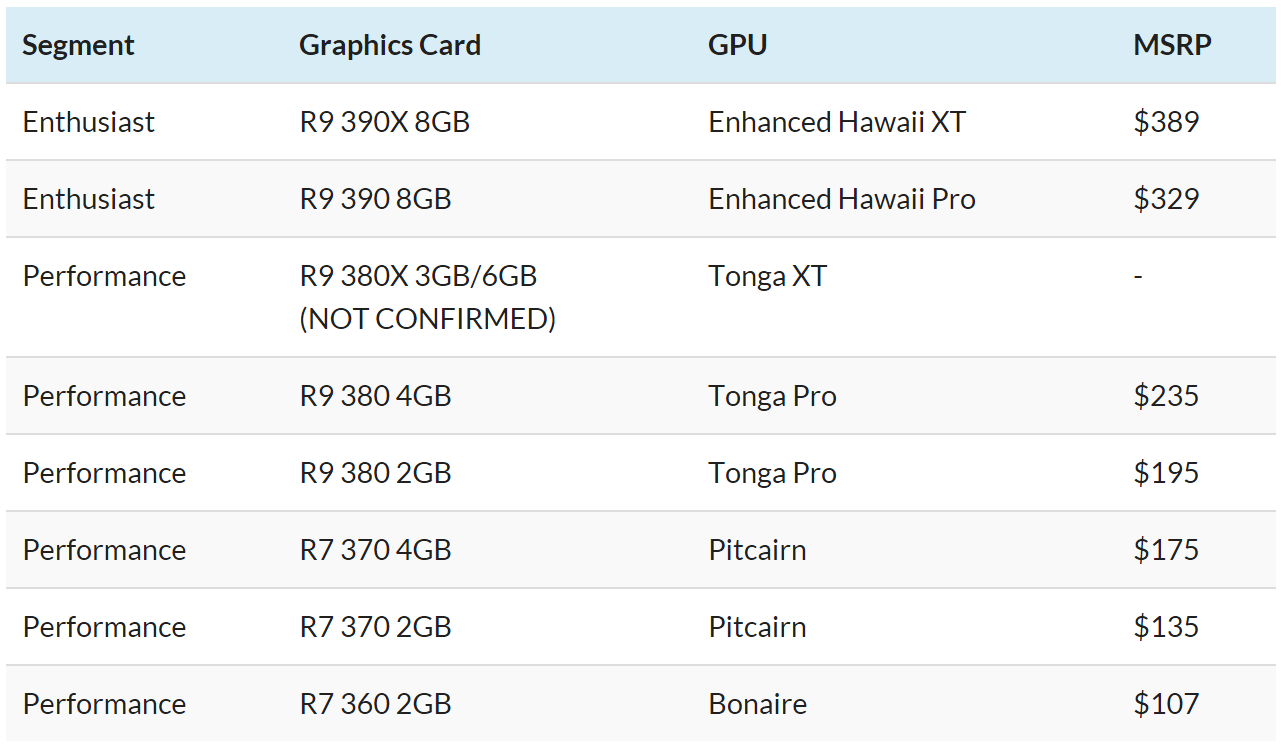Select the R9 390X 8GB cell
The image size is (1284, 747).
click(385, 122)
